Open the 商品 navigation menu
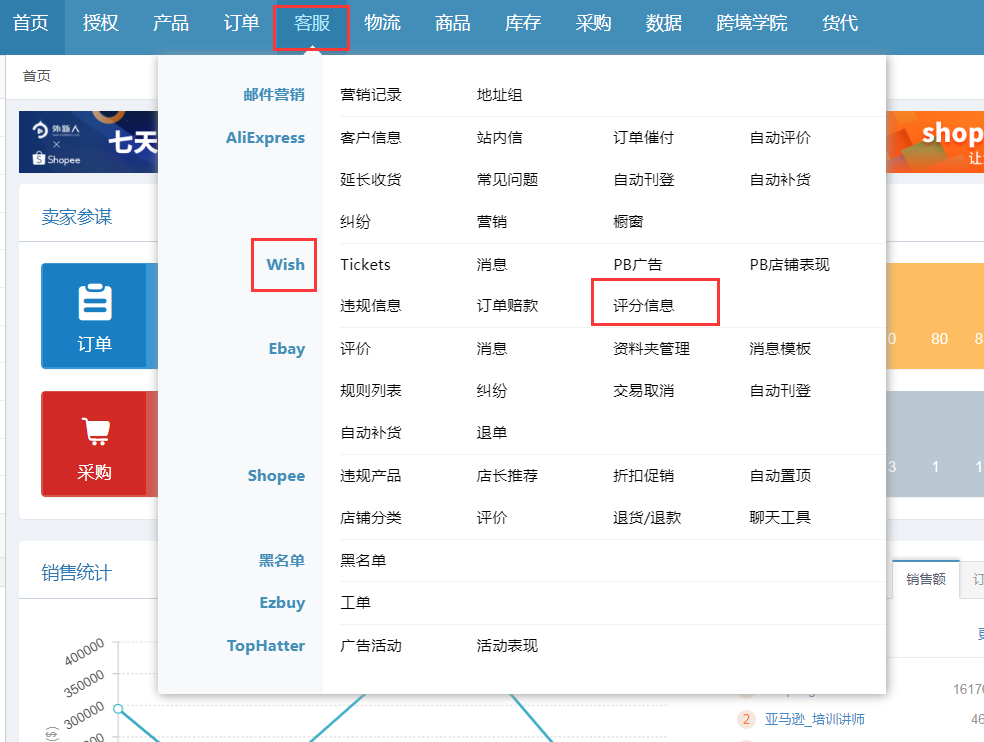Viewport: 984px width, 742px height. tap(452, 23)
